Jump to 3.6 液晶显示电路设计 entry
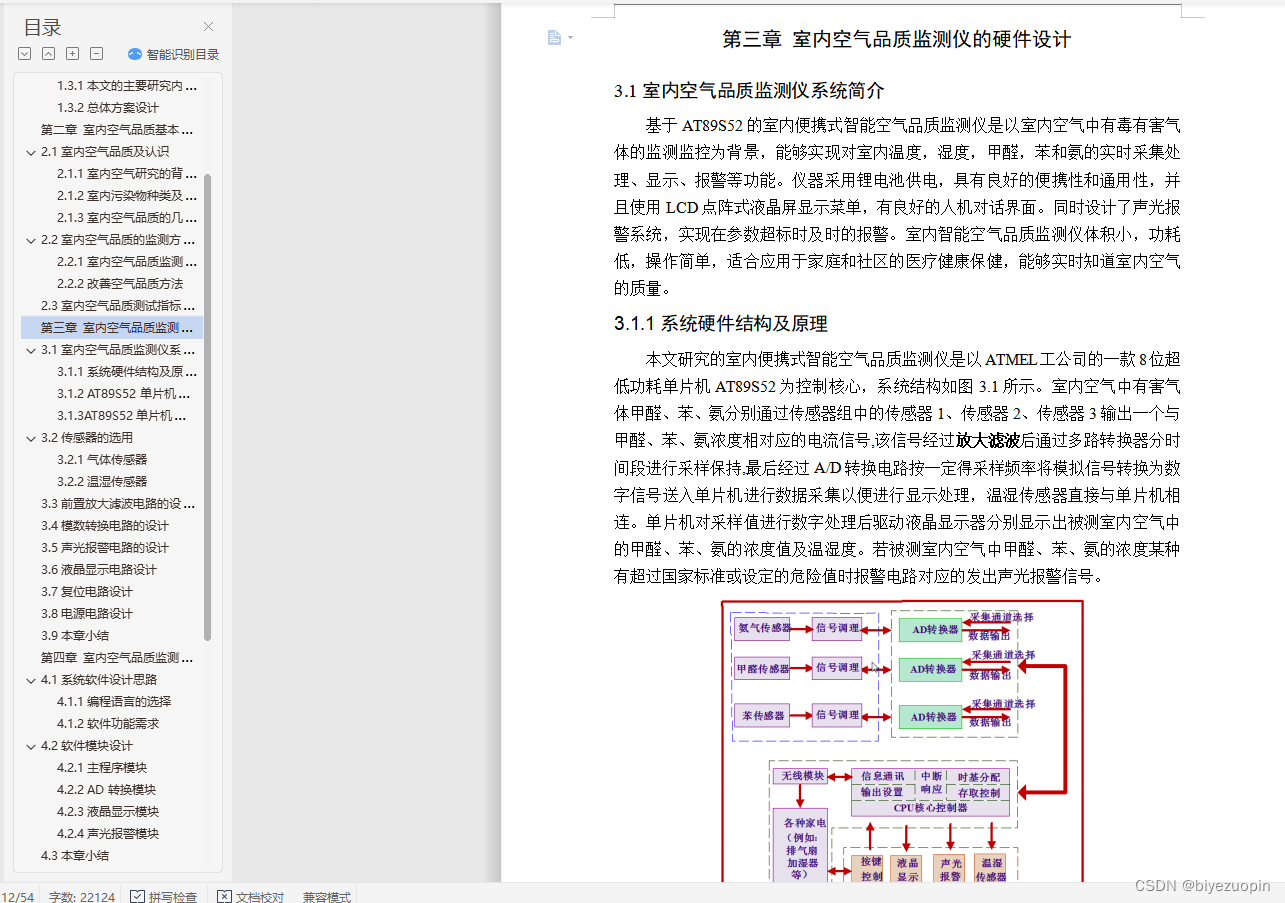 coord(99,570)
